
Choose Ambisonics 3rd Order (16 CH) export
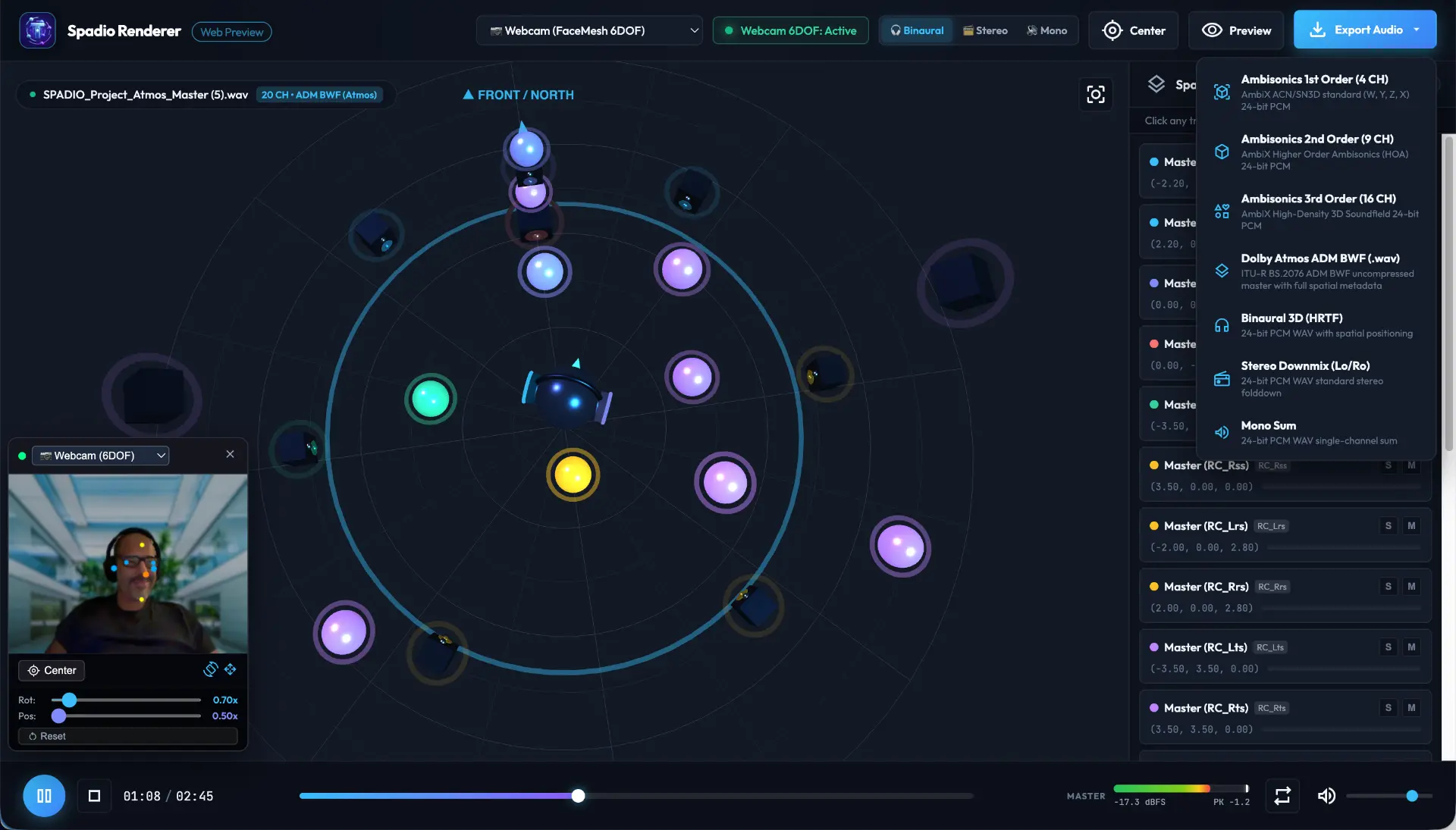coord(1316,211)
